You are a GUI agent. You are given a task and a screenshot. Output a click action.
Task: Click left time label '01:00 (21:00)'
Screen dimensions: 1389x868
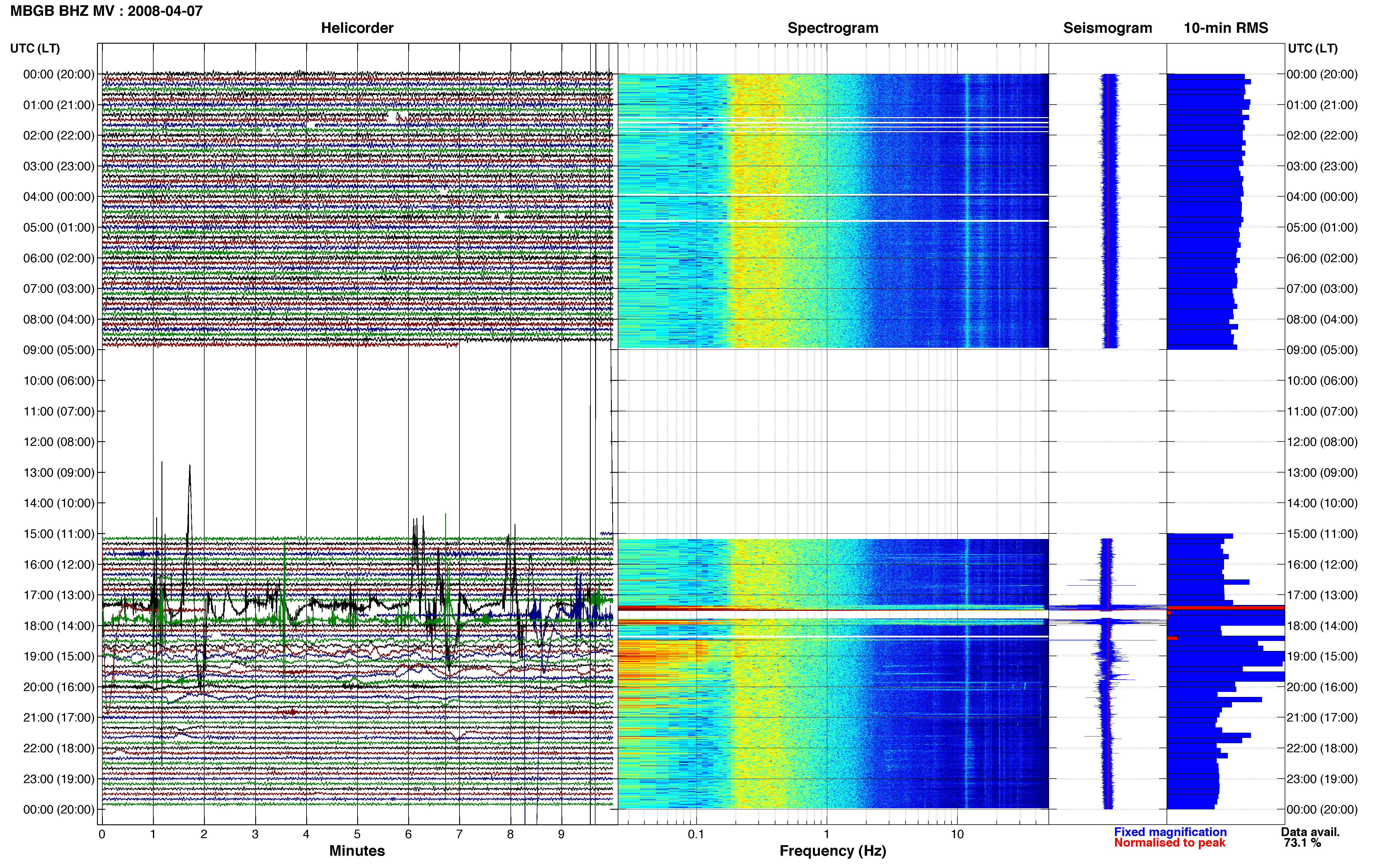click(59, 105)
